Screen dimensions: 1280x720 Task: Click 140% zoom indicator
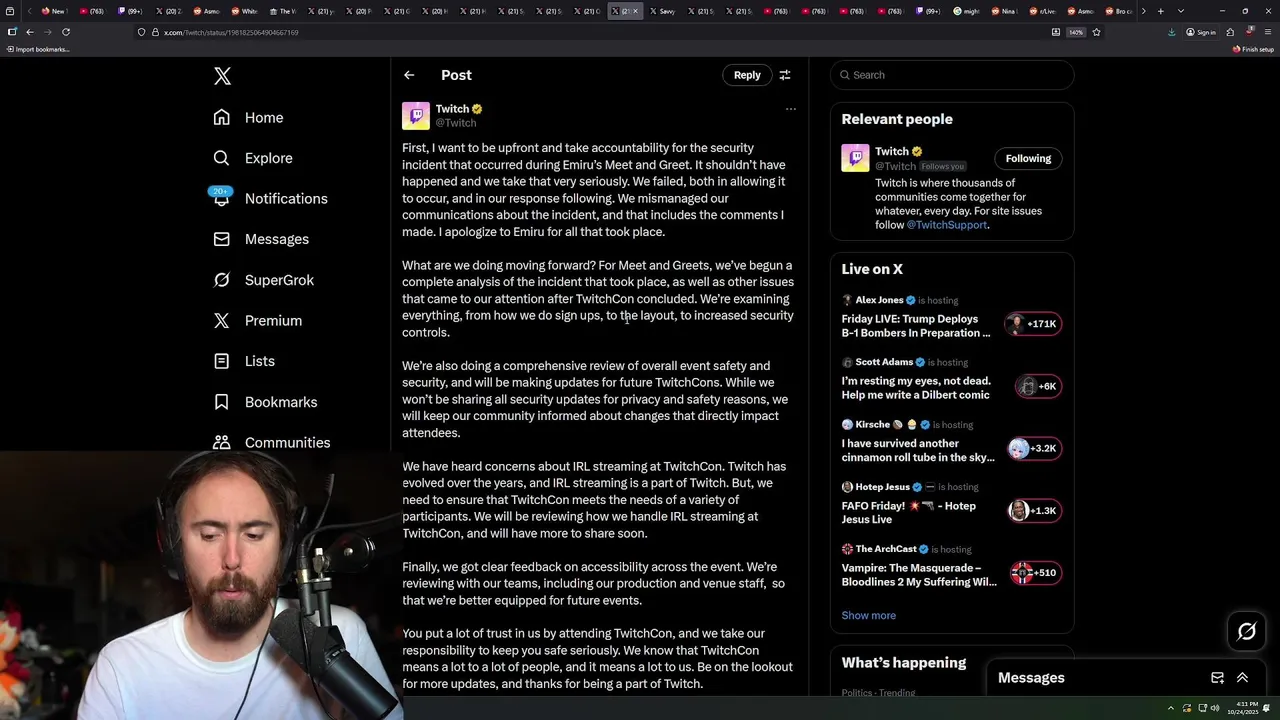[x=1076, y=32]
